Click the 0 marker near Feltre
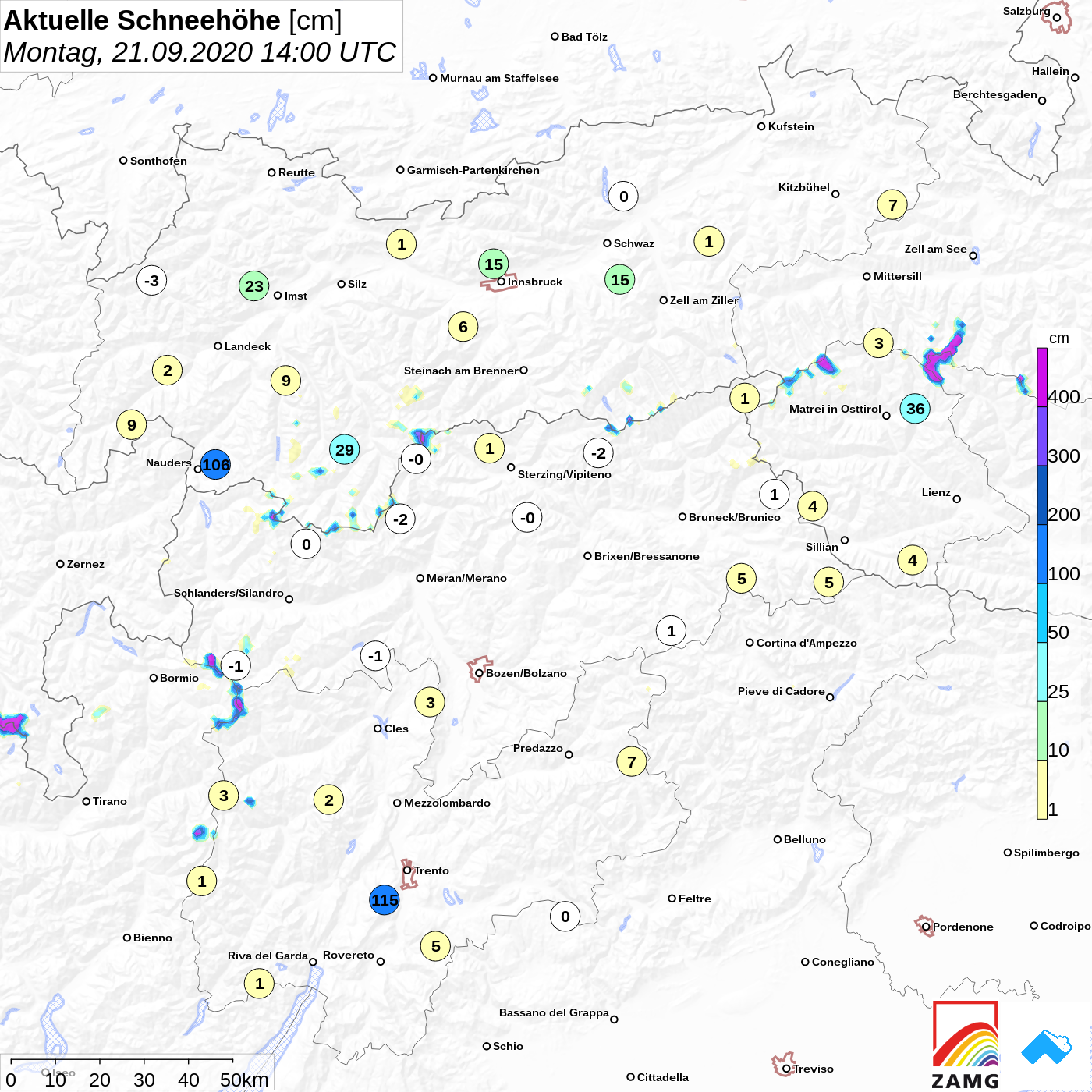The height and width of the screenshot is (1092, 1092). click(565, 916)
